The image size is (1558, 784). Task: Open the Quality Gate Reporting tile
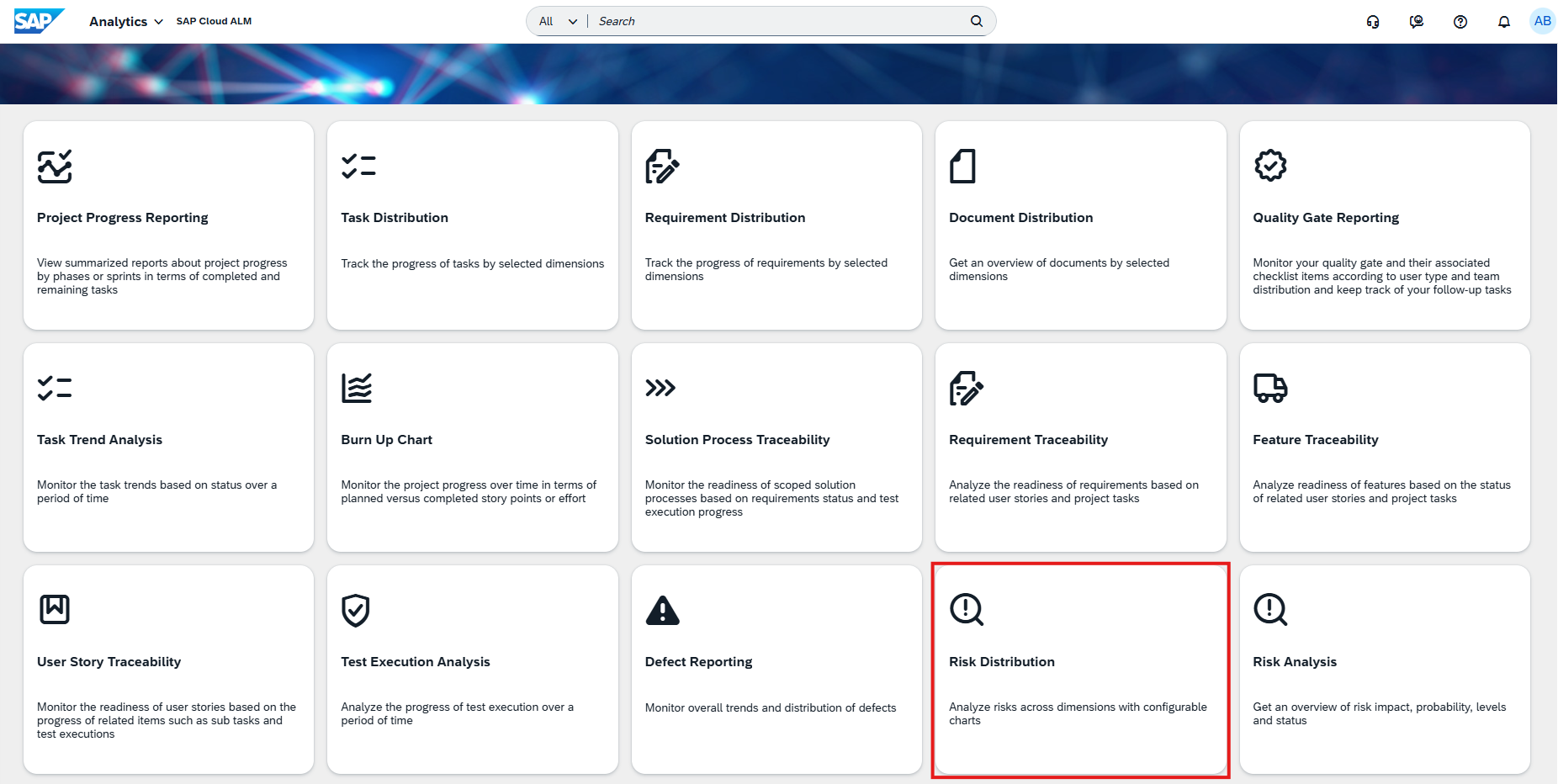[x=1384, y=225]
